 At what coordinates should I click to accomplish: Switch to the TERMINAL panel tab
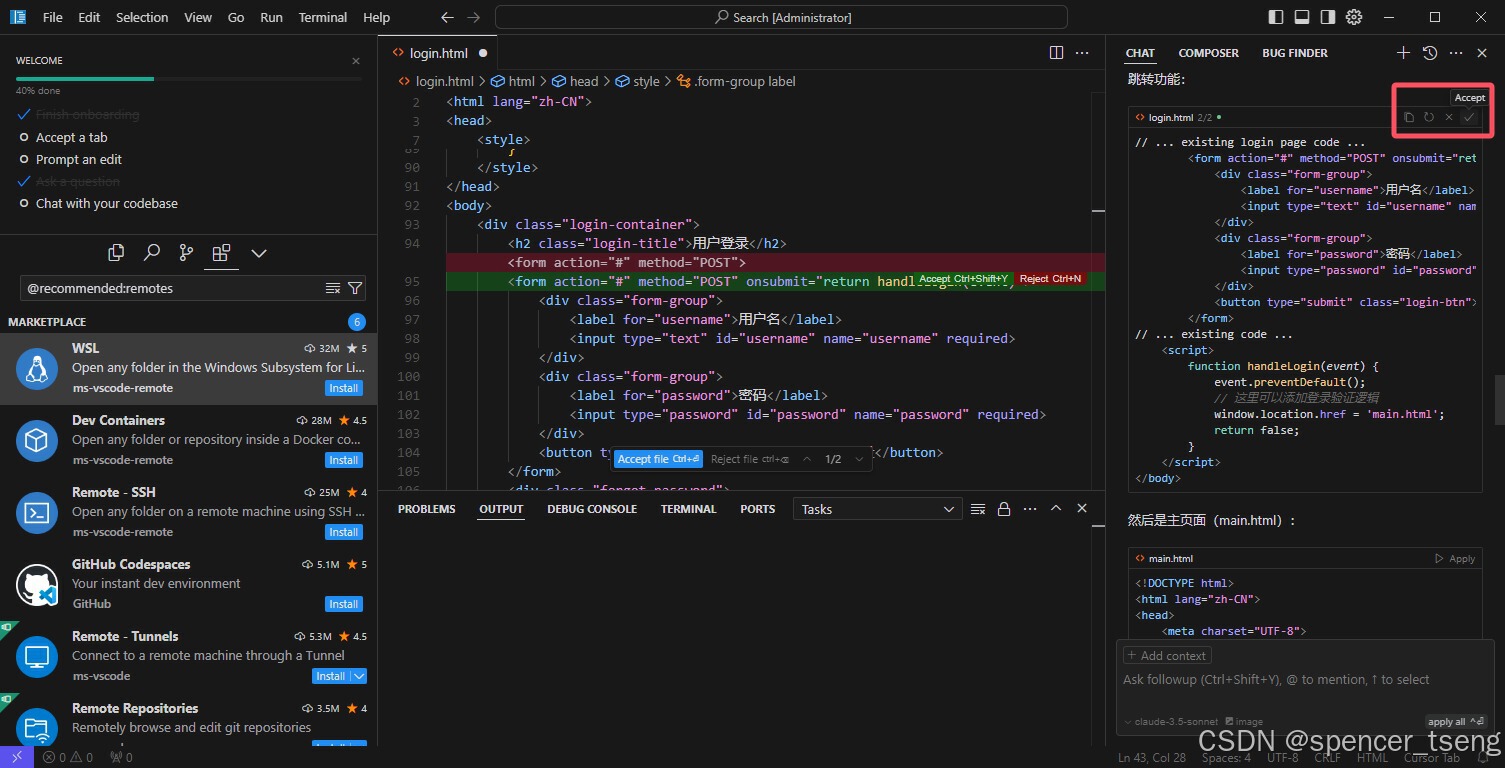point(688,509)
